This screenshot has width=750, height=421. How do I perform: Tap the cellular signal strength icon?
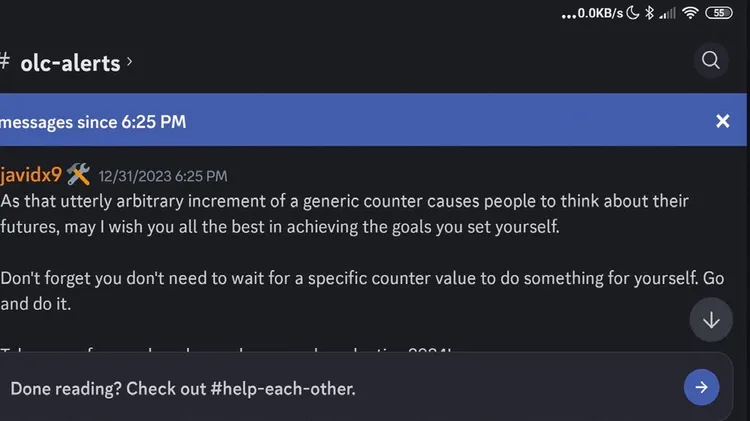click(x=667, y=13)
